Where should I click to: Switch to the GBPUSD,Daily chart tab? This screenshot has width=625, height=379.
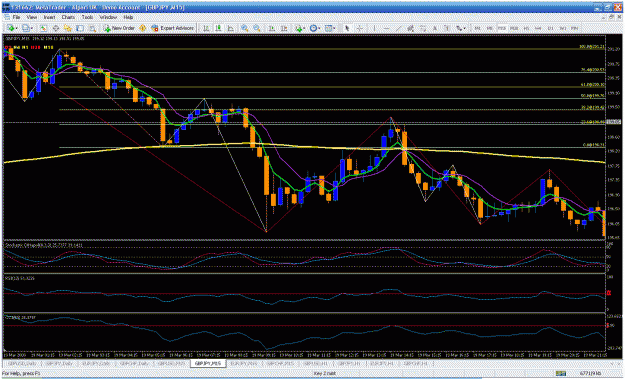click(22, 363)
